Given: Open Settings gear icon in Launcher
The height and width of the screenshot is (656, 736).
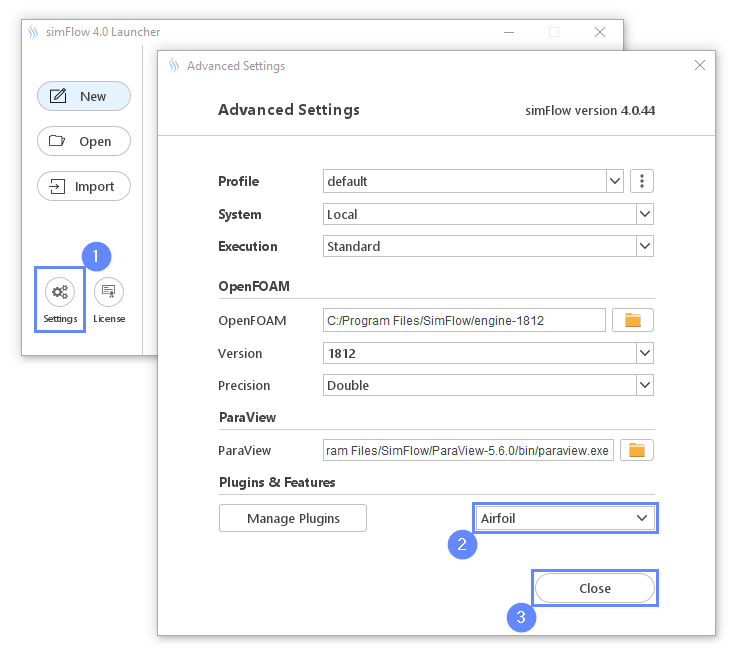Looking at the screenshot, I should 60,292.
